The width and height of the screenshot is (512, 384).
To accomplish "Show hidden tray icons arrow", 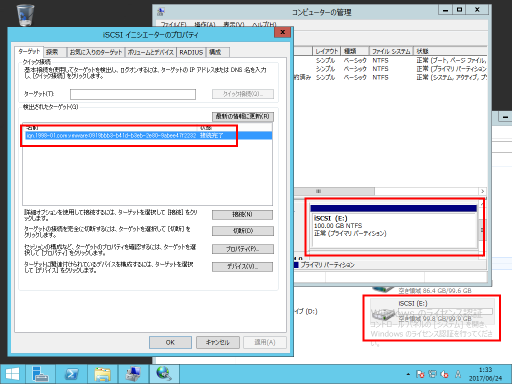I will [x=408, y=374].
